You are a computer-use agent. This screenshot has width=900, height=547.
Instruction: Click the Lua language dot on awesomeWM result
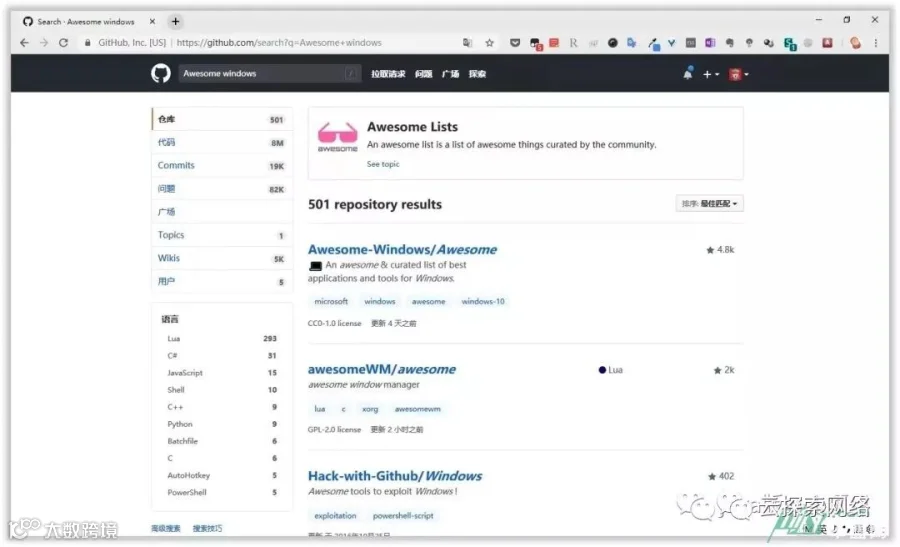pos(602,370)
